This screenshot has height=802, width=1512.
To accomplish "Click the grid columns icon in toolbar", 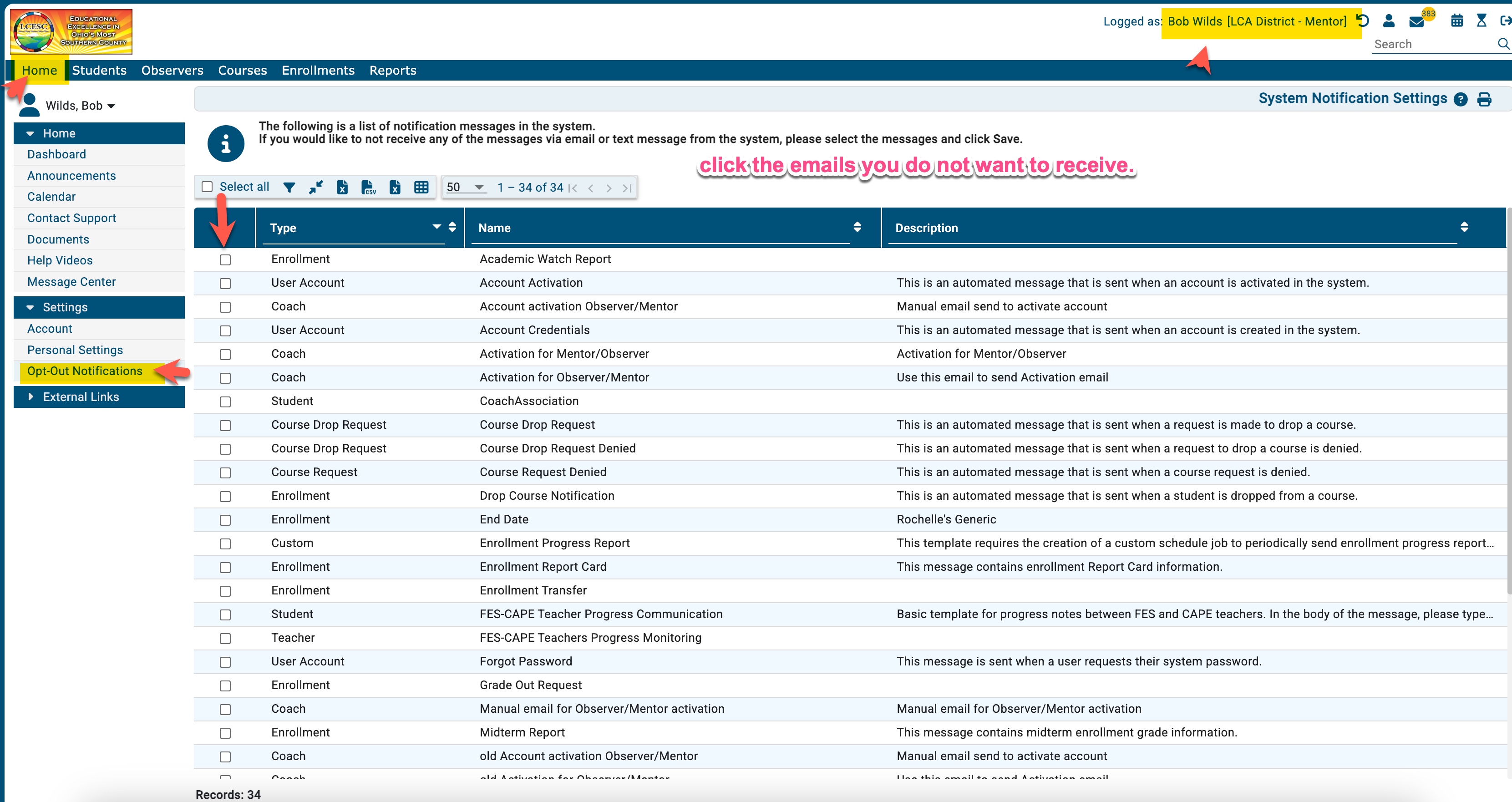I will [421, 187].
